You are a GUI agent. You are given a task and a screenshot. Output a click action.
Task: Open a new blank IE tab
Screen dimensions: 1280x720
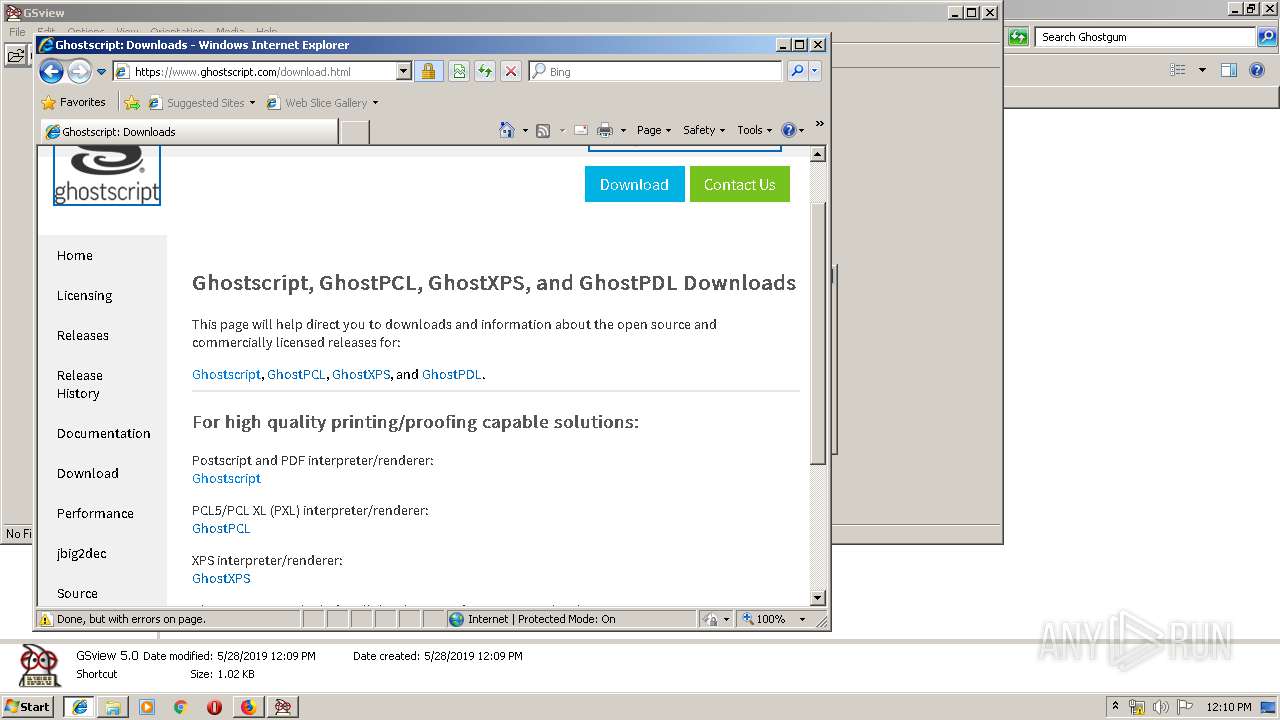355,132
